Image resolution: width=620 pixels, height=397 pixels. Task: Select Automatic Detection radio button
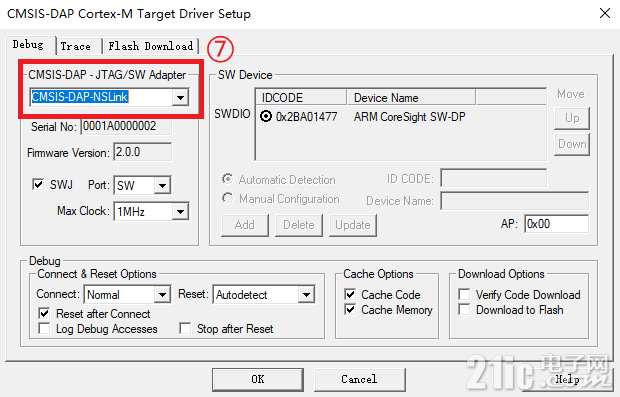click(227, 179)
